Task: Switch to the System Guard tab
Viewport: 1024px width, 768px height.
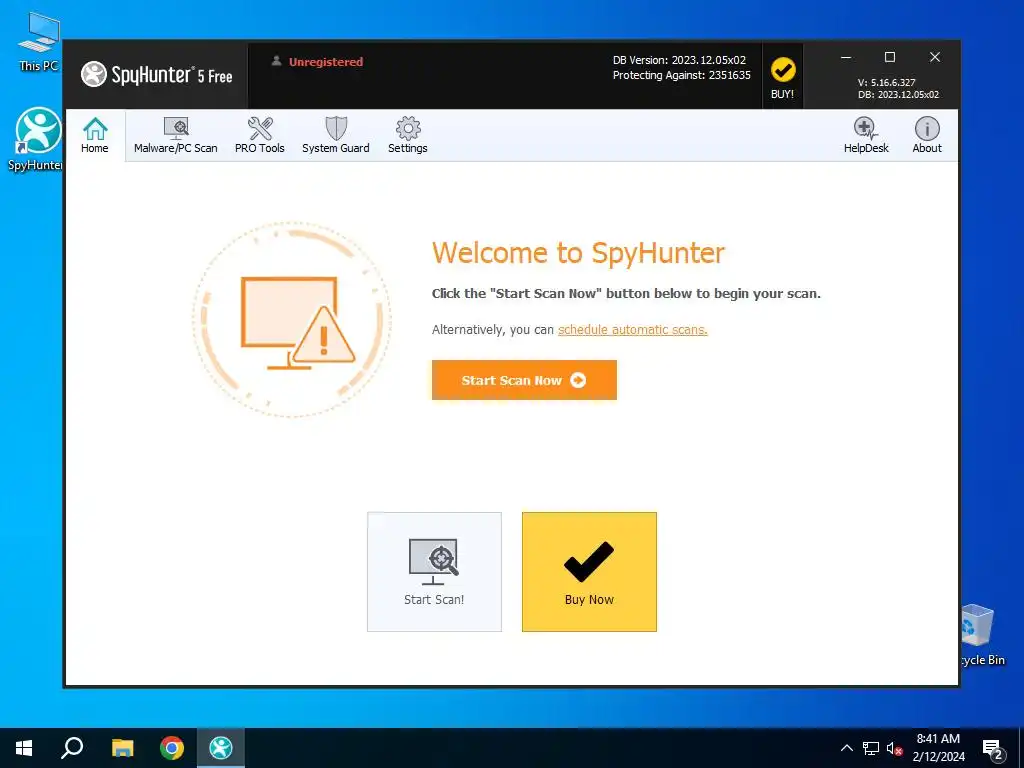Action: (336, 135)
